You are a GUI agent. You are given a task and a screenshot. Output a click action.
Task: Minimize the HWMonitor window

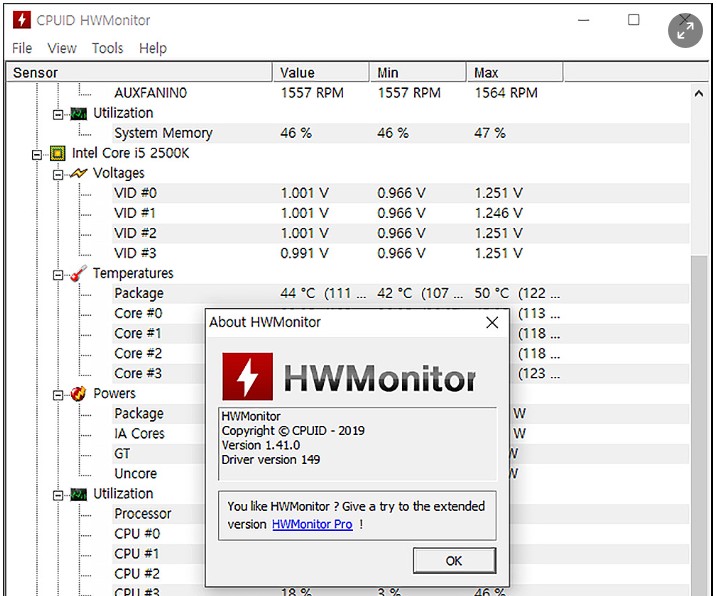[583, 20]
